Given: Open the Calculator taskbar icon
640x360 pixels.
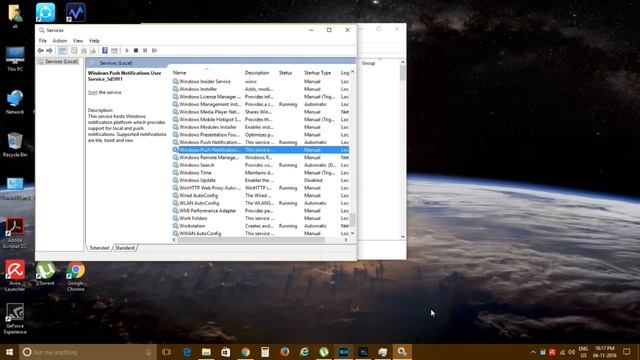Looking at the screenshot, I should (265, 352).
